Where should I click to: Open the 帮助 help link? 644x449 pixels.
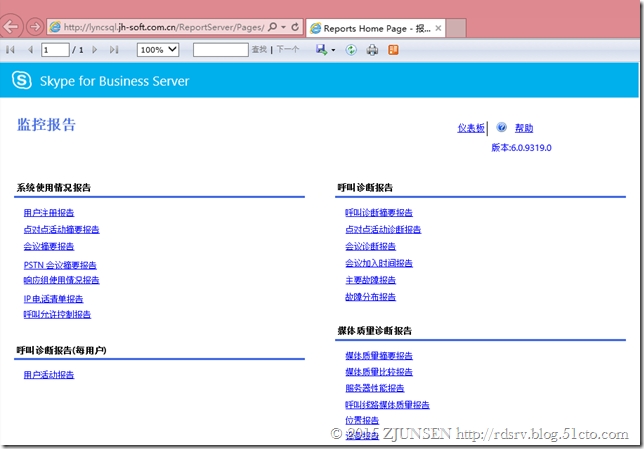(524, 128)
